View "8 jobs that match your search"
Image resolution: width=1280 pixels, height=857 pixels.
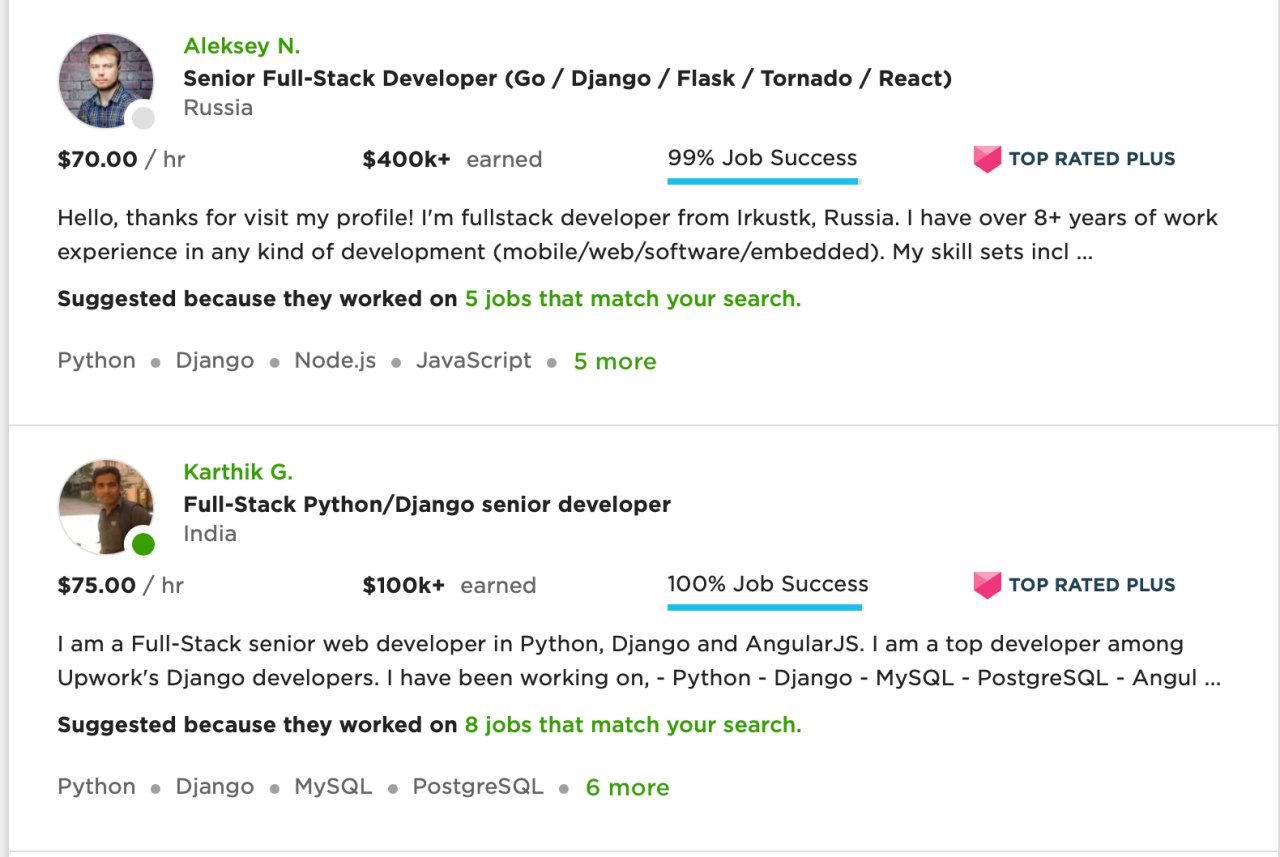coord(633,725)
